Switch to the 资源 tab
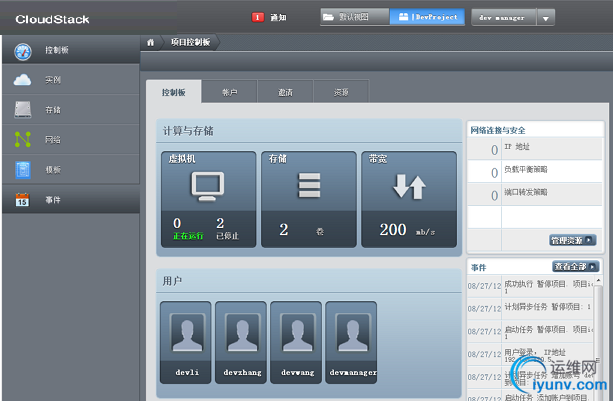 pyautogui.click(x=341, y=92)
